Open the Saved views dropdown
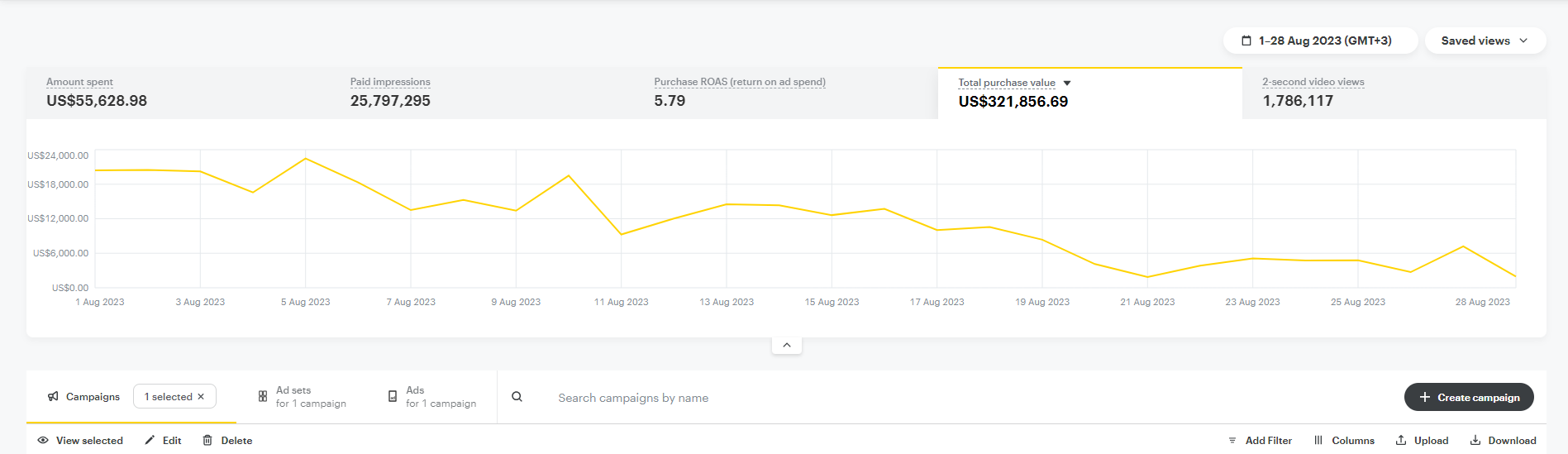1568x454 pixels. (1485, 41)
